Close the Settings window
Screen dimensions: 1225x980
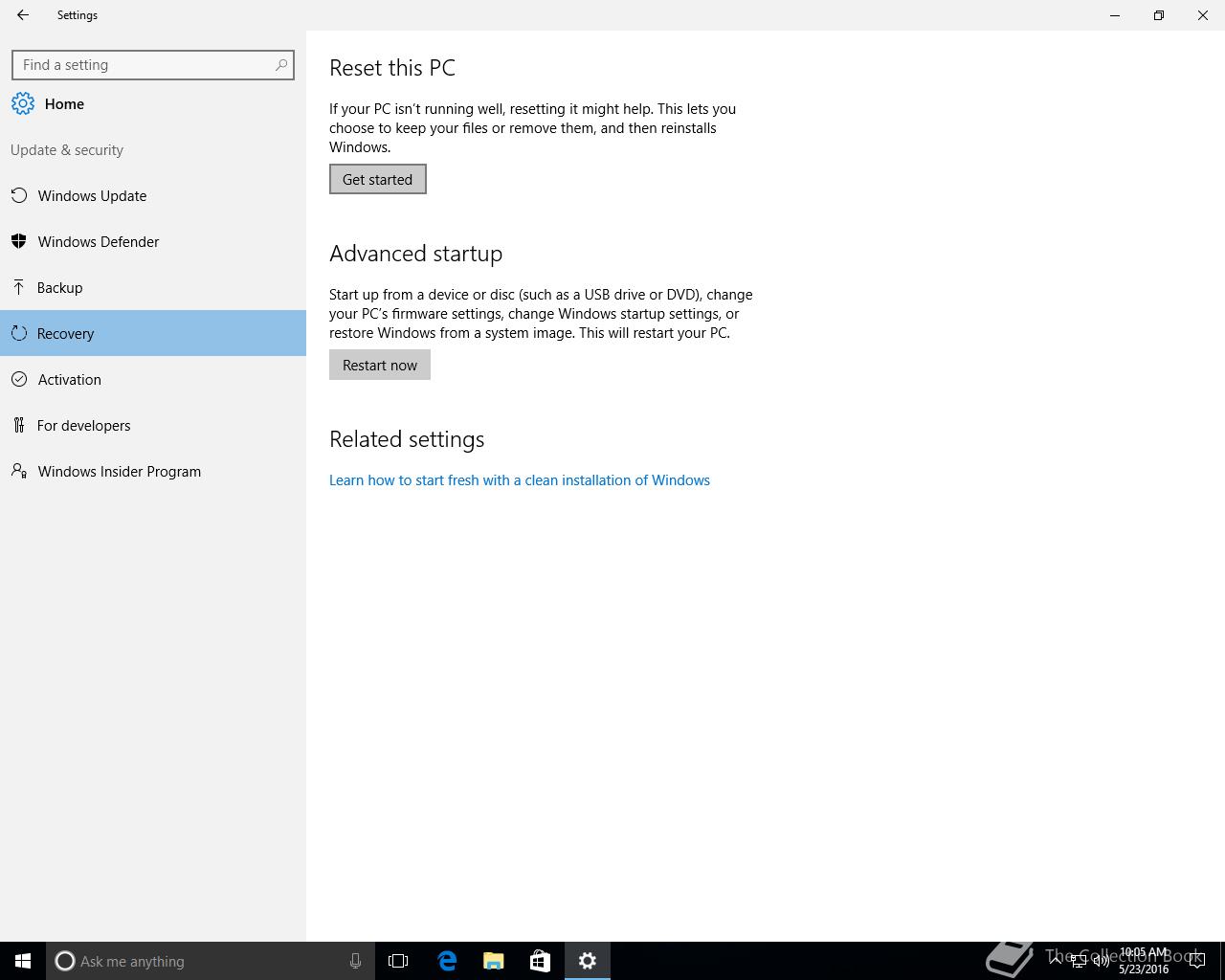(x=1203, y=15)
